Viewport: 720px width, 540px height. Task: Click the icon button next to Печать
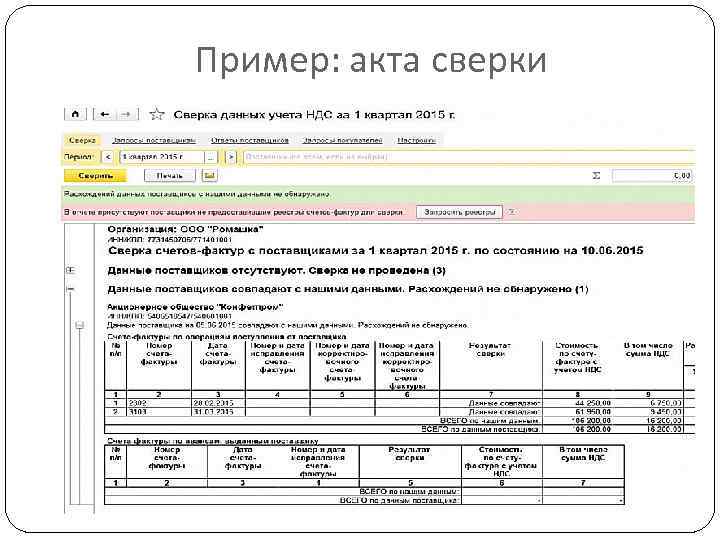pyautogui.click(x=209, y=175)
